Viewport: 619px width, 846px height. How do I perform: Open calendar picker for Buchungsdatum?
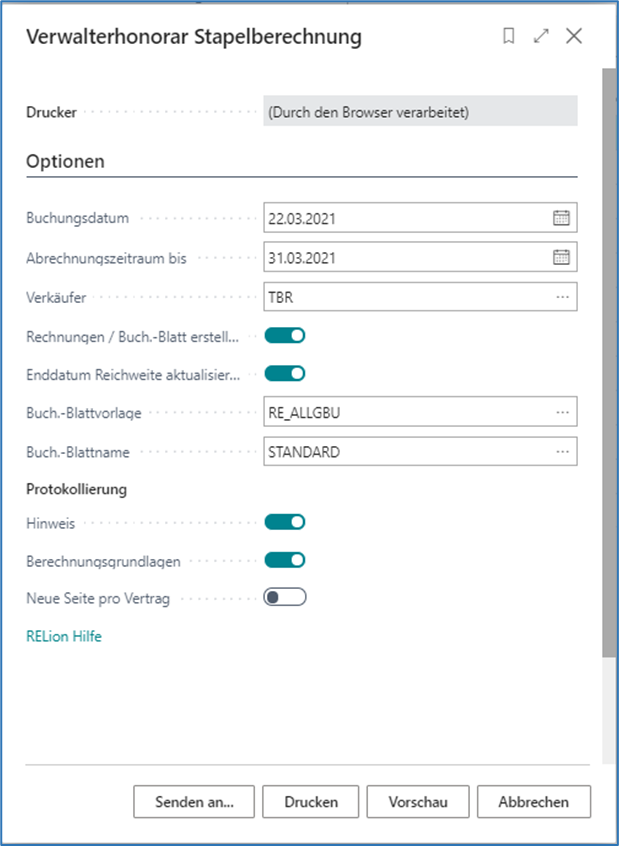[561, 218]
